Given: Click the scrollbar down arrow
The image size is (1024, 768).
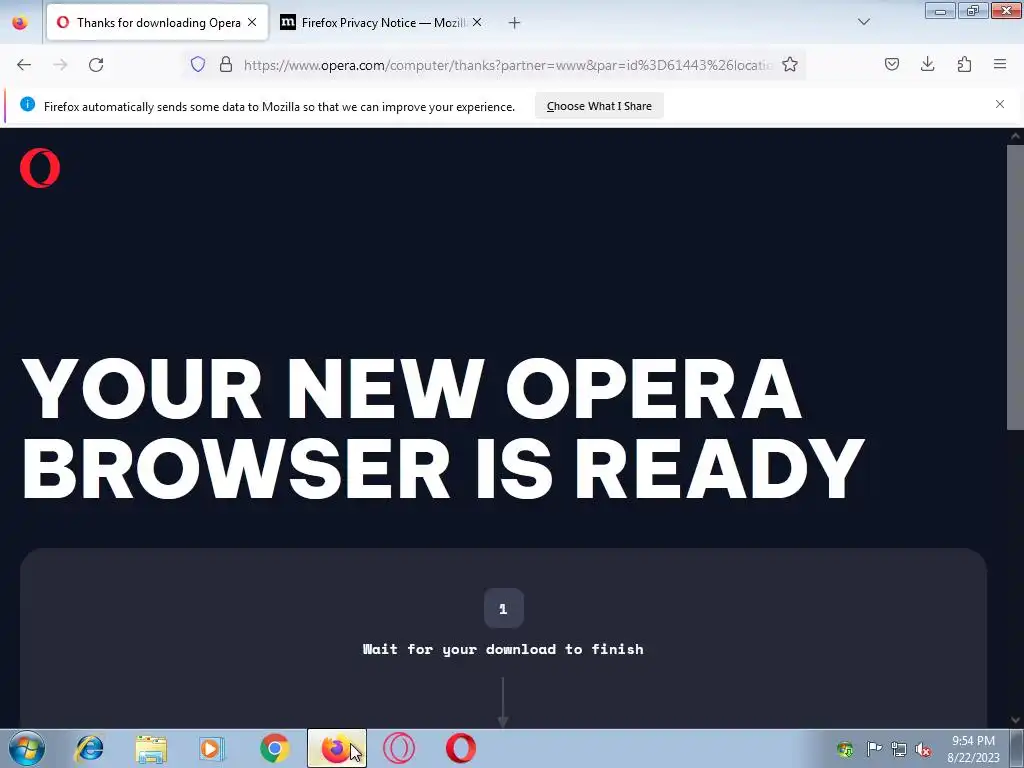Looking at the screenshot, I should pyautogui.click(x=1015, y=720).
